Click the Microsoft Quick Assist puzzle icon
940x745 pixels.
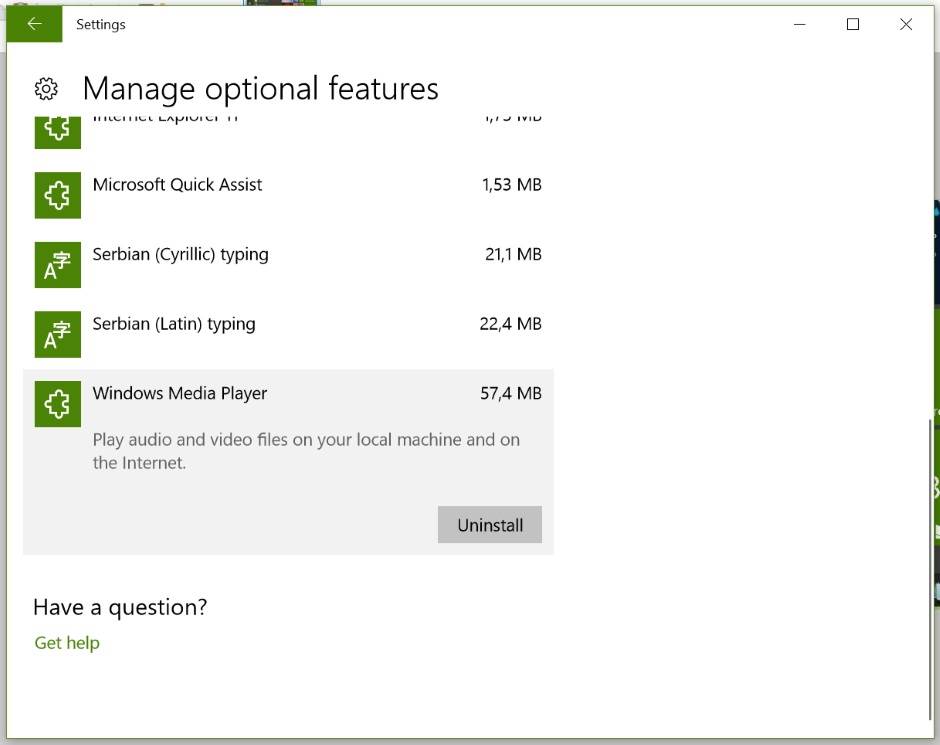(x=58, y=195)
